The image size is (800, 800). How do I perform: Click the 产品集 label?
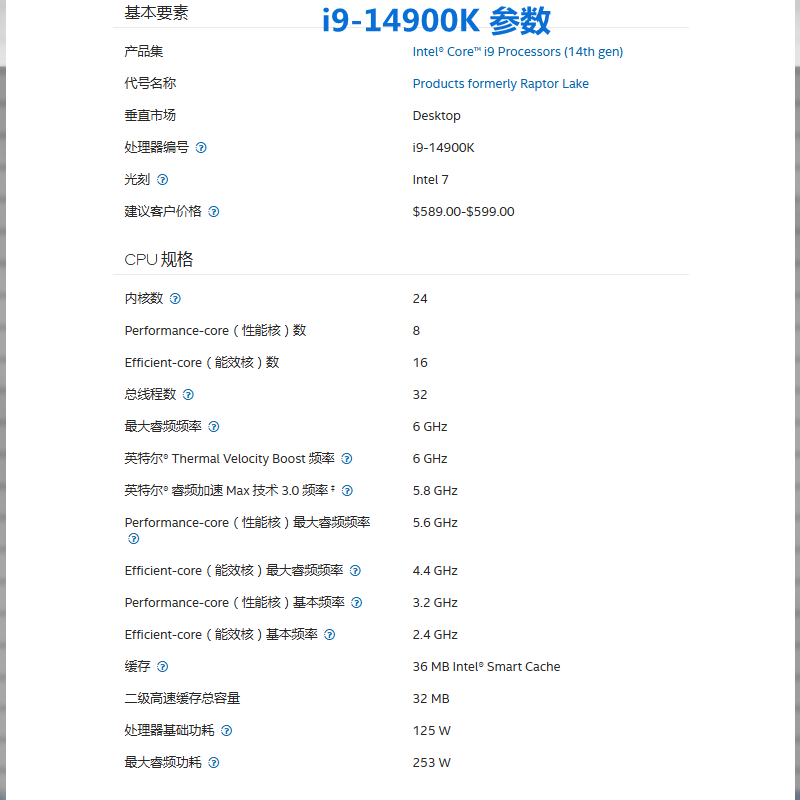pos(144,52)
